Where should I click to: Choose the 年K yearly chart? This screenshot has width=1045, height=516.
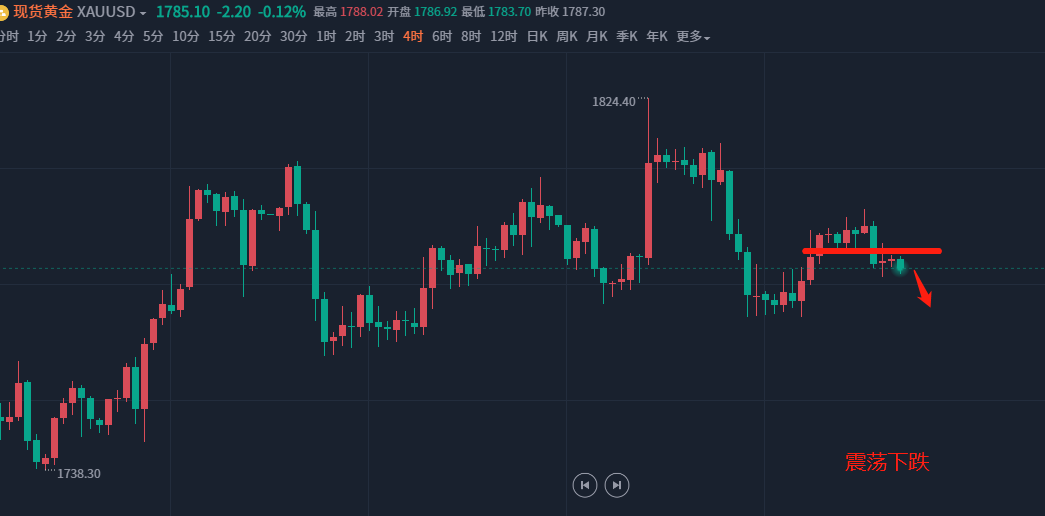656,37
